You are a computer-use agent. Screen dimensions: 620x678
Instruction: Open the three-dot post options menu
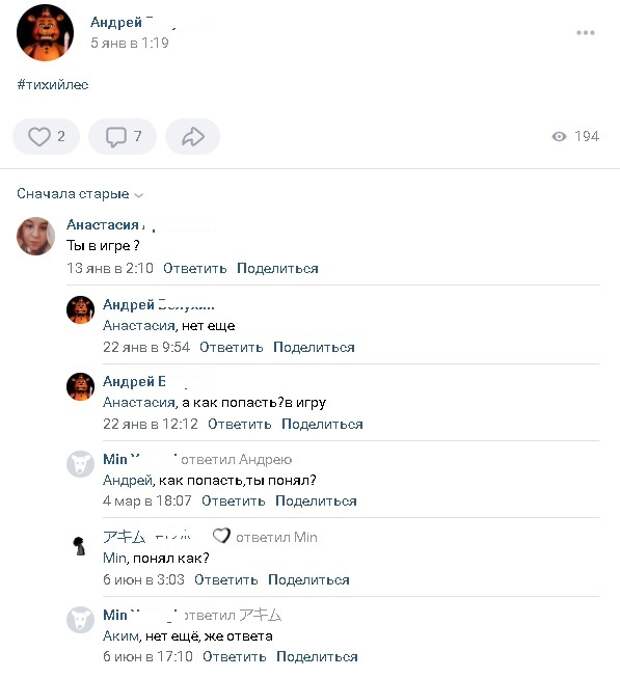[585, 33]
